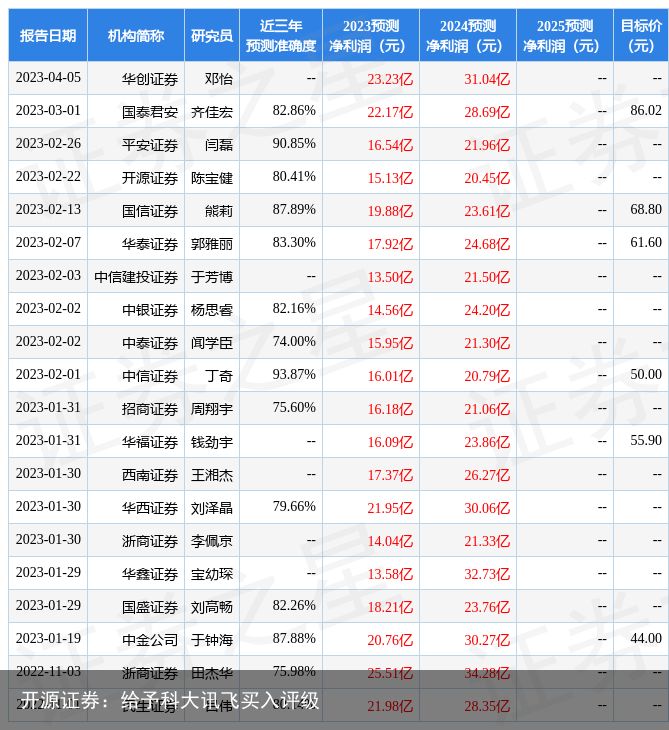This screenshot has height=730, width=669.
Task: Click the date cell 2023-01-19
Action: (48, 639)
